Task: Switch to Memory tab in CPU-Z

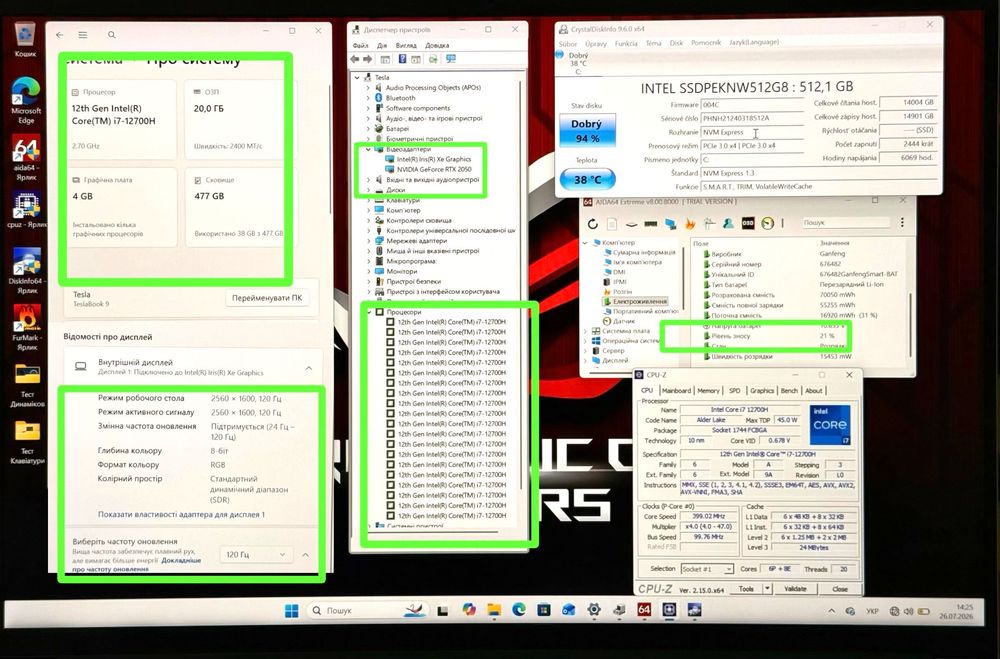Action: click(708, 390)
